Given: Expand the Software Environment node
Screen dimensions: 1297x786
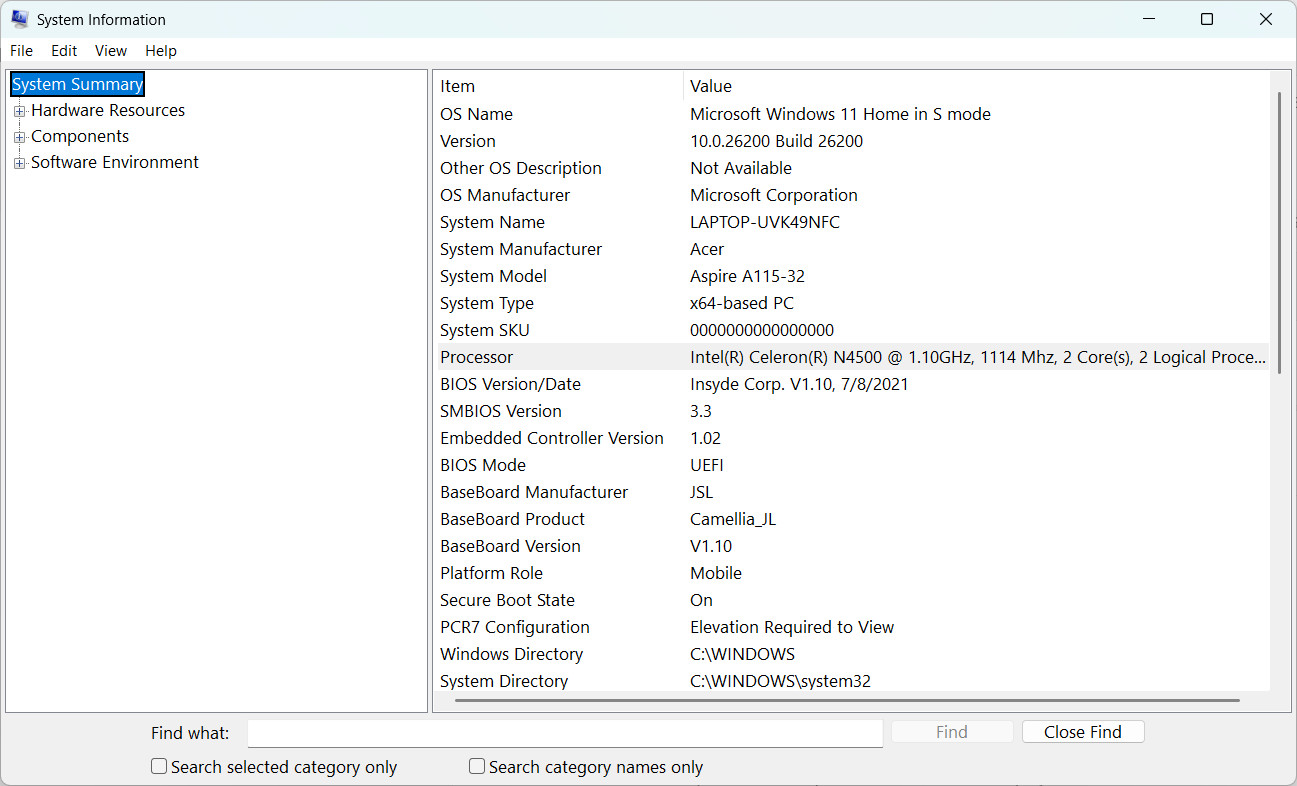Looking at the screenshot, I should point(19,163).
